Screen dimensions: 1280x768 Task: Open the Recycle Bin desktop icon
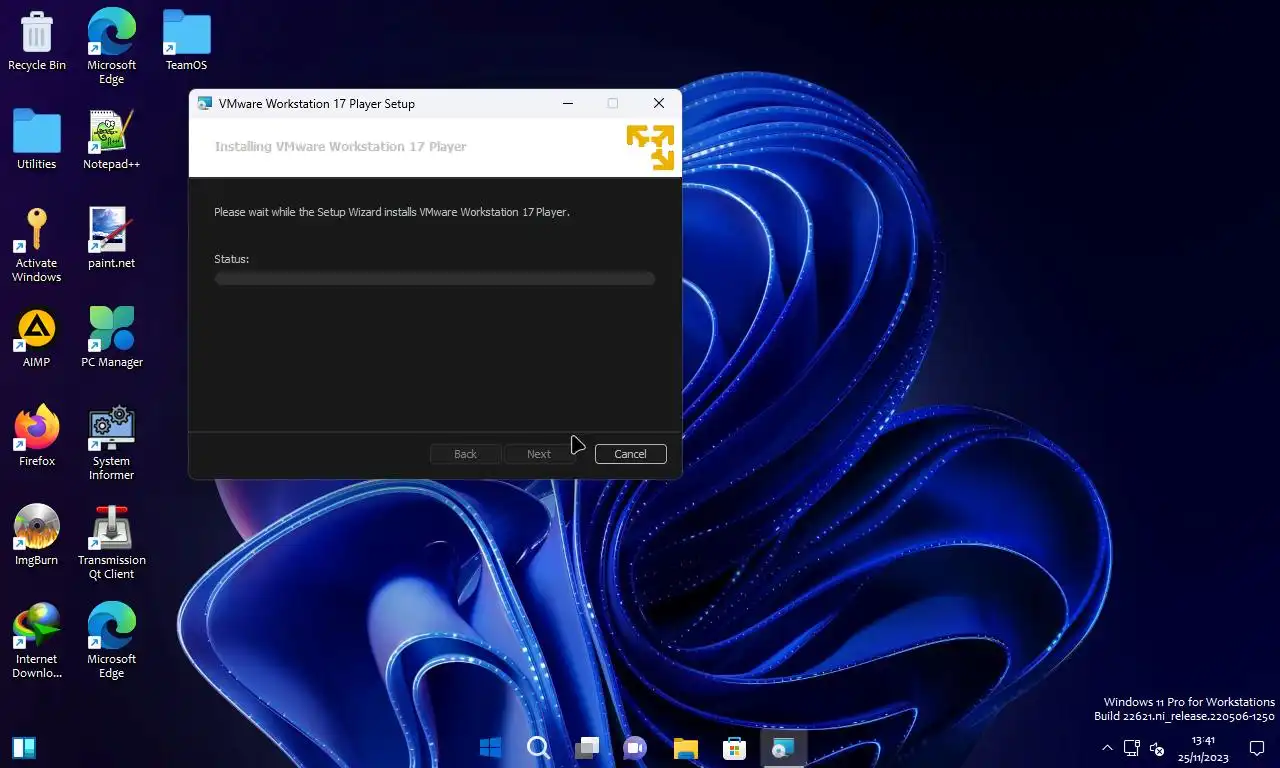37,41
